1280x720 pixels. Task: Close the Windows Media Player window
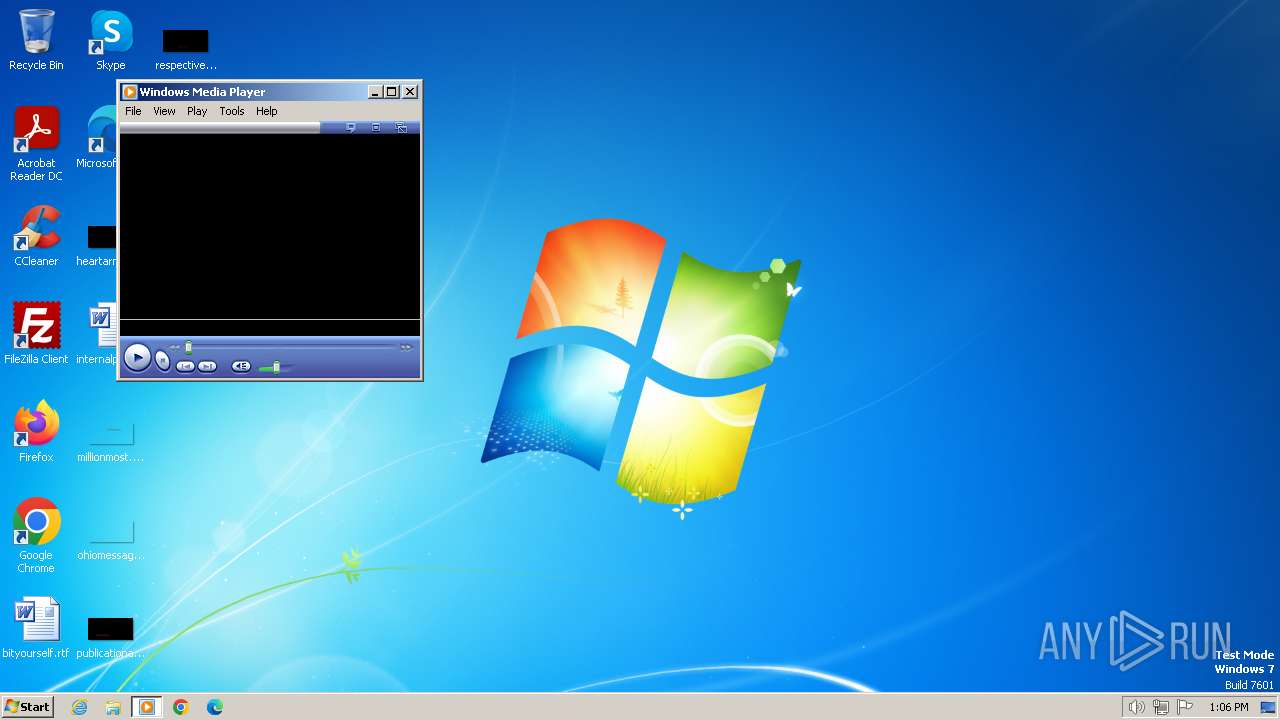pyautogui.click(x=410, y=92)
